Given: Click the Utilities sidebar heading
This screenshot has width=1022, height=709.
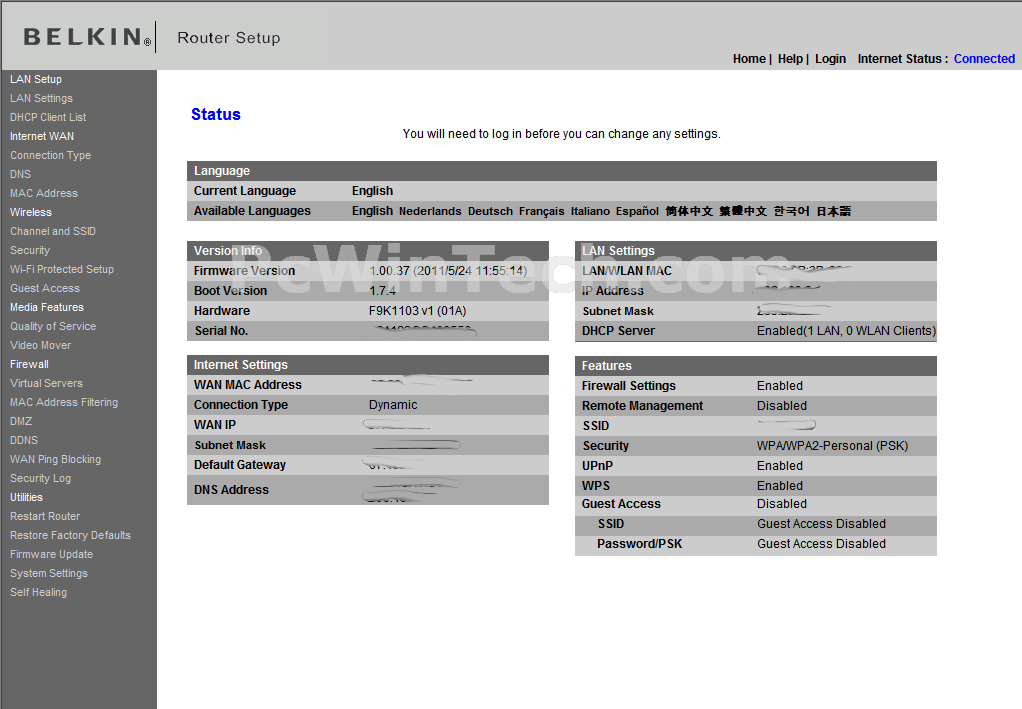Looking at the screenshot, I should 26,497.
